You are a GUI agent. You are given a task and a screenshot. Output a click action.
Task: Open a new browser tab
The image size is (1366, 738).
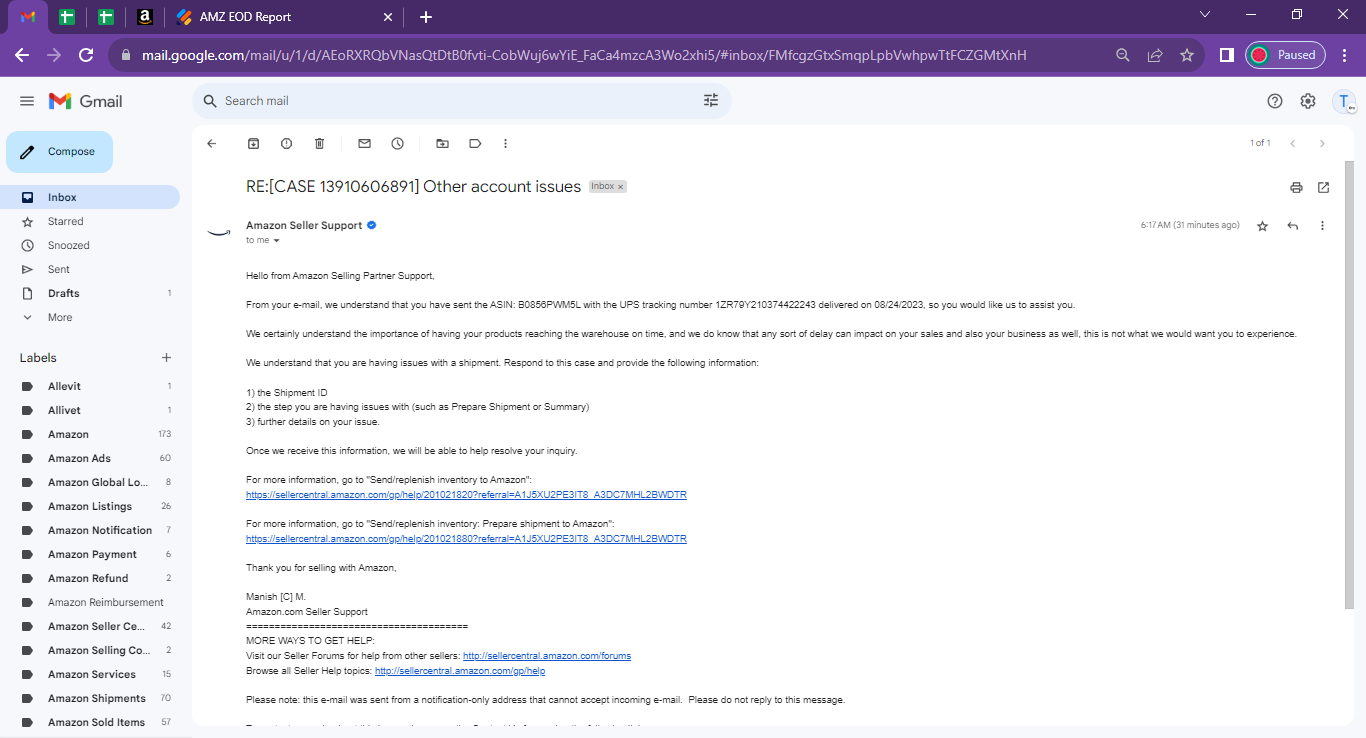click(x=426, y=17)
